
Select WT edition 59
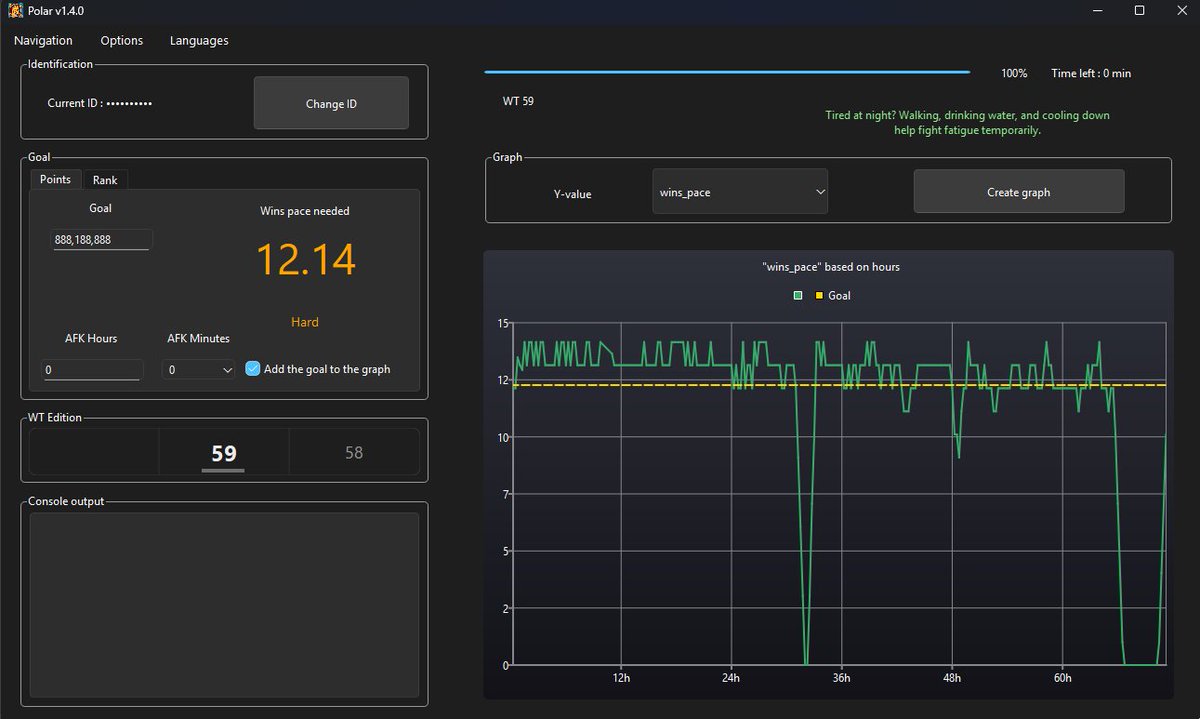[224, 453]
